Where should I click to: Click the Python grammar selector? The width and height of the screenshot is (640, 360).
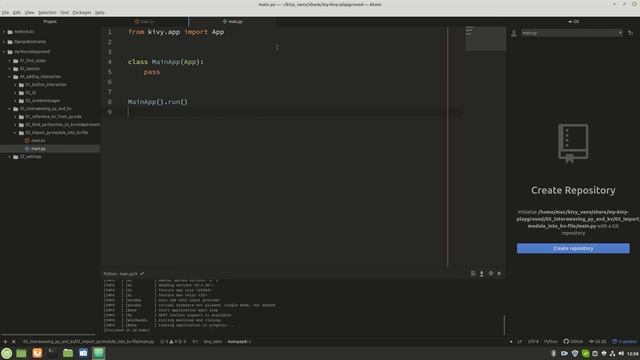551,342
